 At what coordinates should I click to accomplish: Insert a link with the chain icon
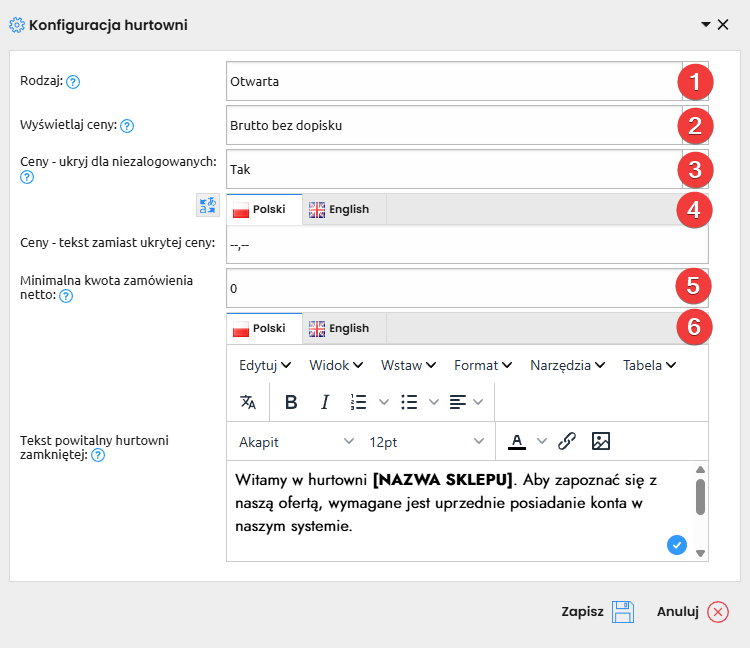click(x=567, y=441)
